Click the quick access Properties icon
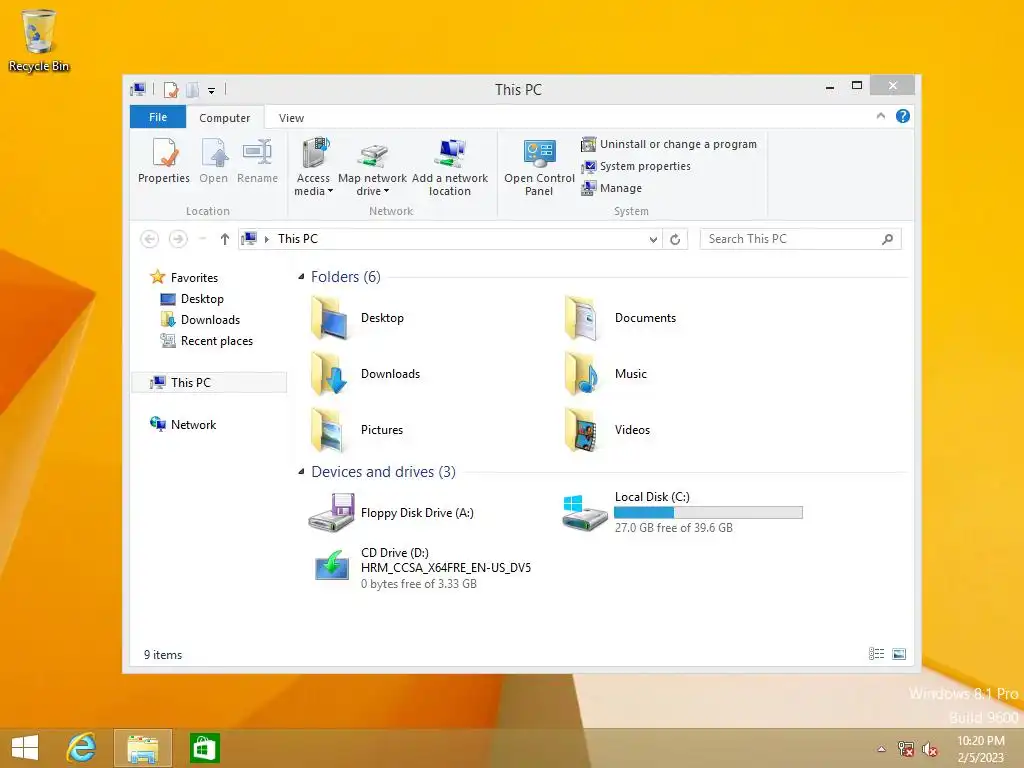The height and width of the screenshot is (768, 1024). pyautogui.click(x=171, y=89)
